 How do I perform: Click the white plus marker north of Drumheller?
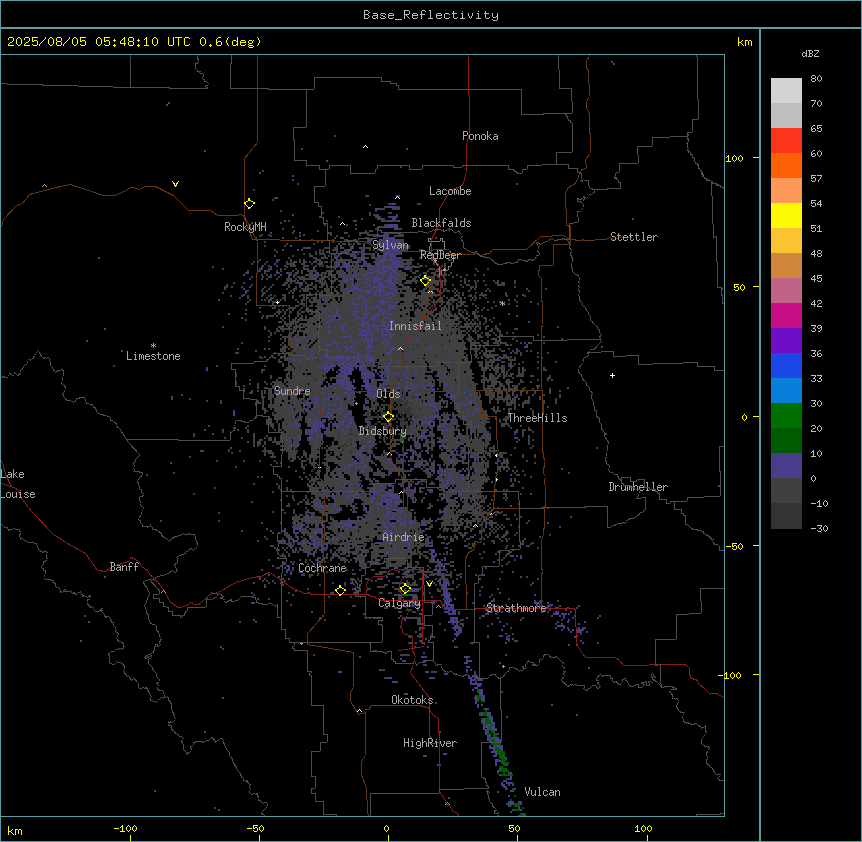[x=612, y=375]
